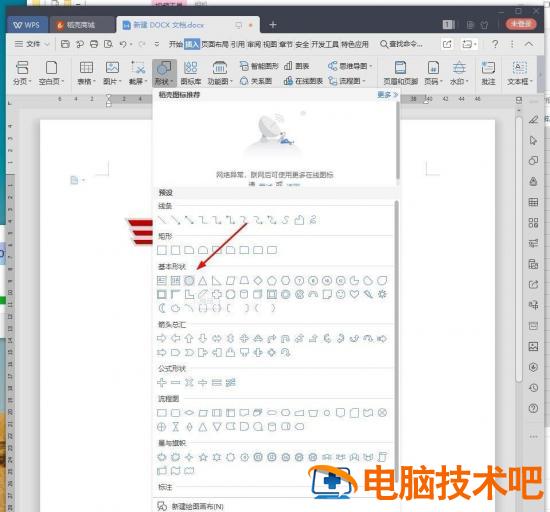This screenshot has height=512, width=550.
Task: Select the smiley face basic shape
Action: 341,294
